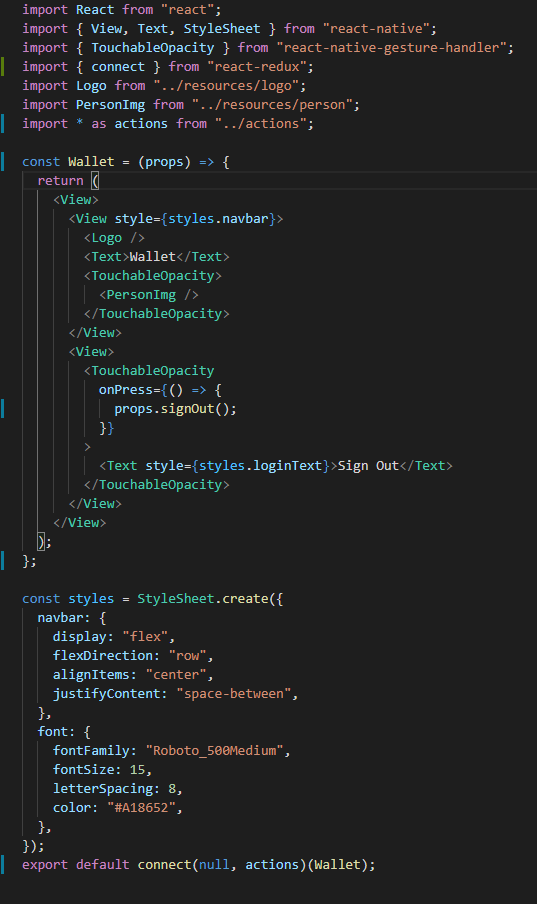The width and height of the screenshot is (537, 904).
Task: Click the Wallet text between Text tags
Action: click(153, 257)
